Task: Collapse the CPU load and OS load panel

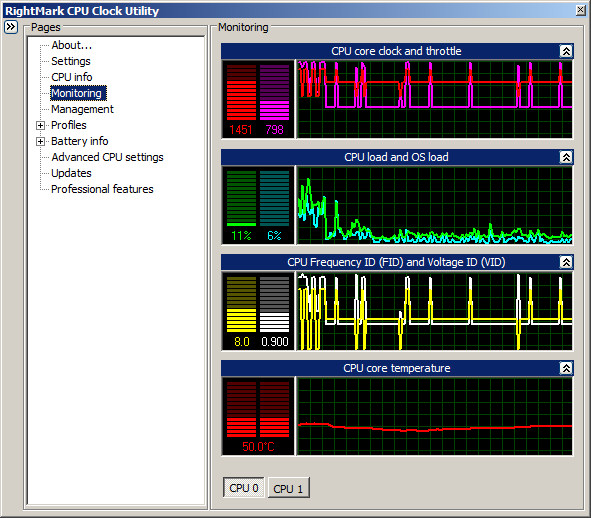Action: coord(566,157)
